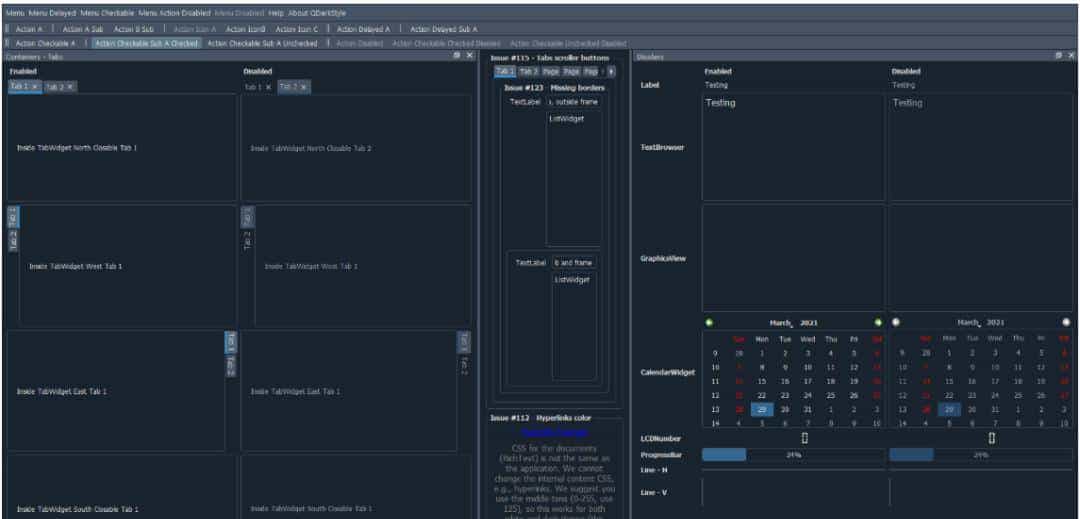Close Tab 2 in the Enabled tab widget
The height and width of the screenshot is (519, 1080).
(x=70, y=87)
